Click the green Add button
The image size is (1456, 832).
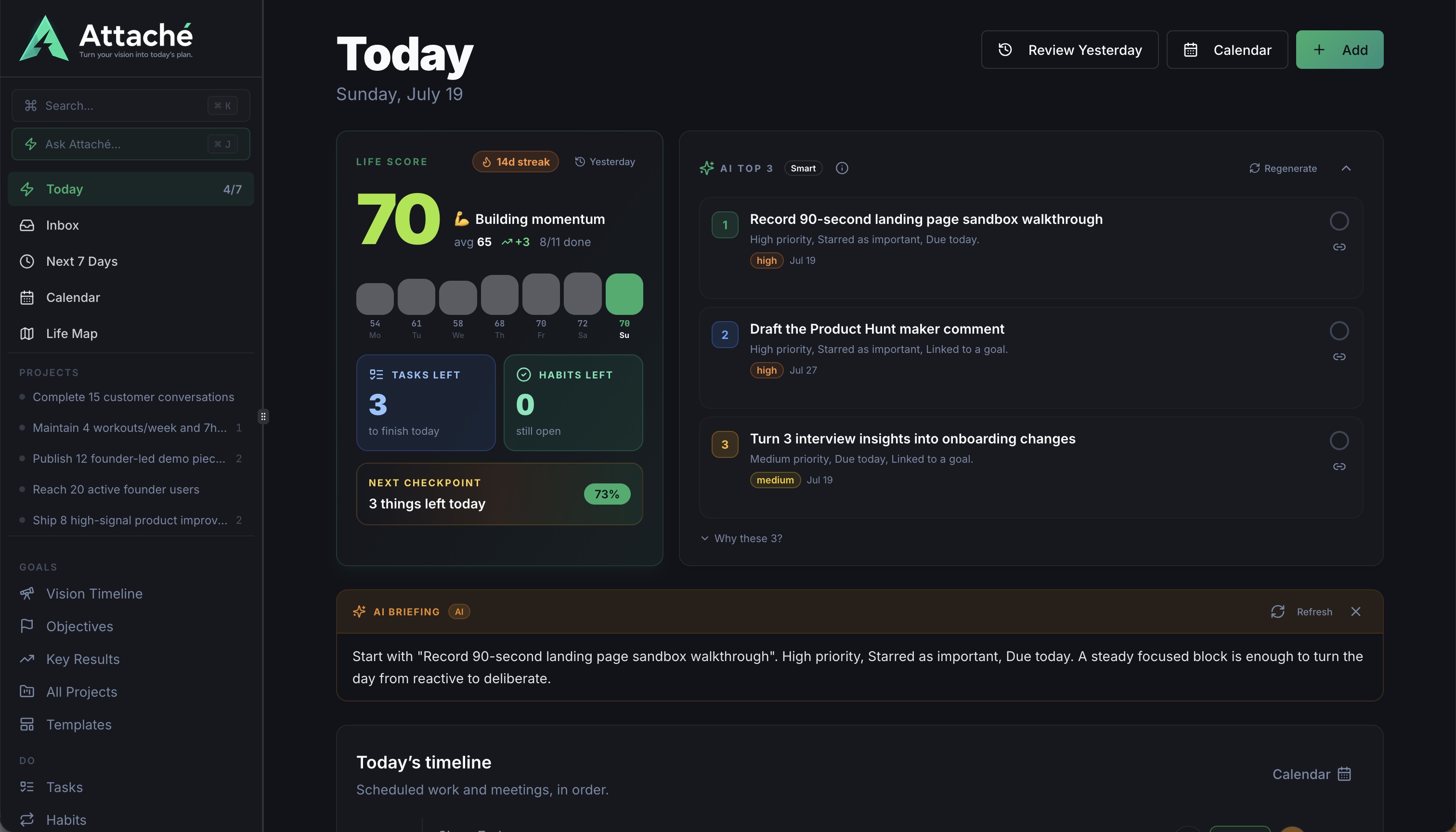coord(1339,50)
